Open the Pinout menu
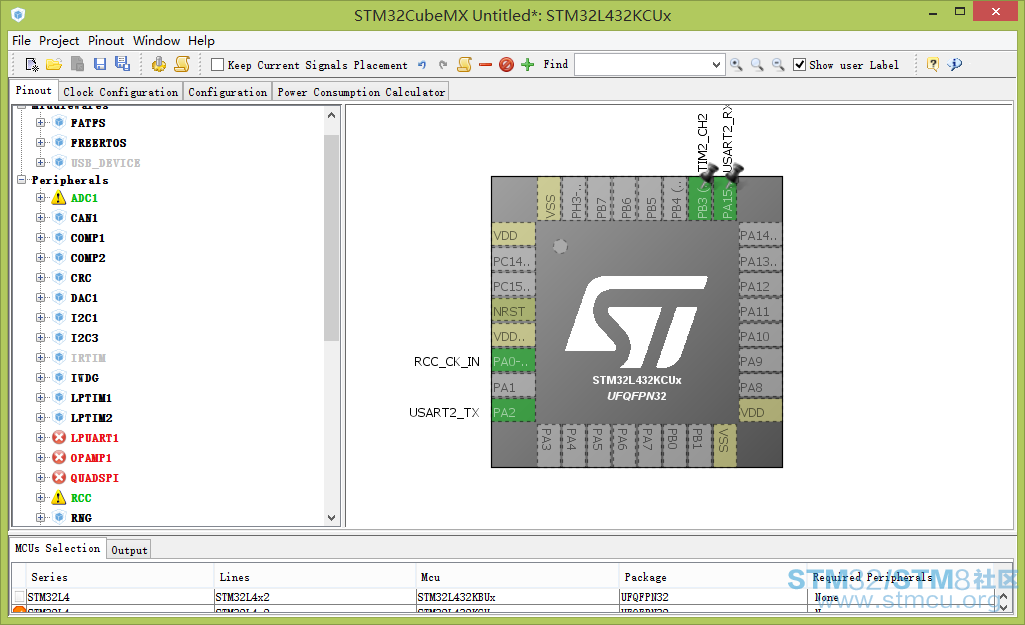 (x=106, y=41)
